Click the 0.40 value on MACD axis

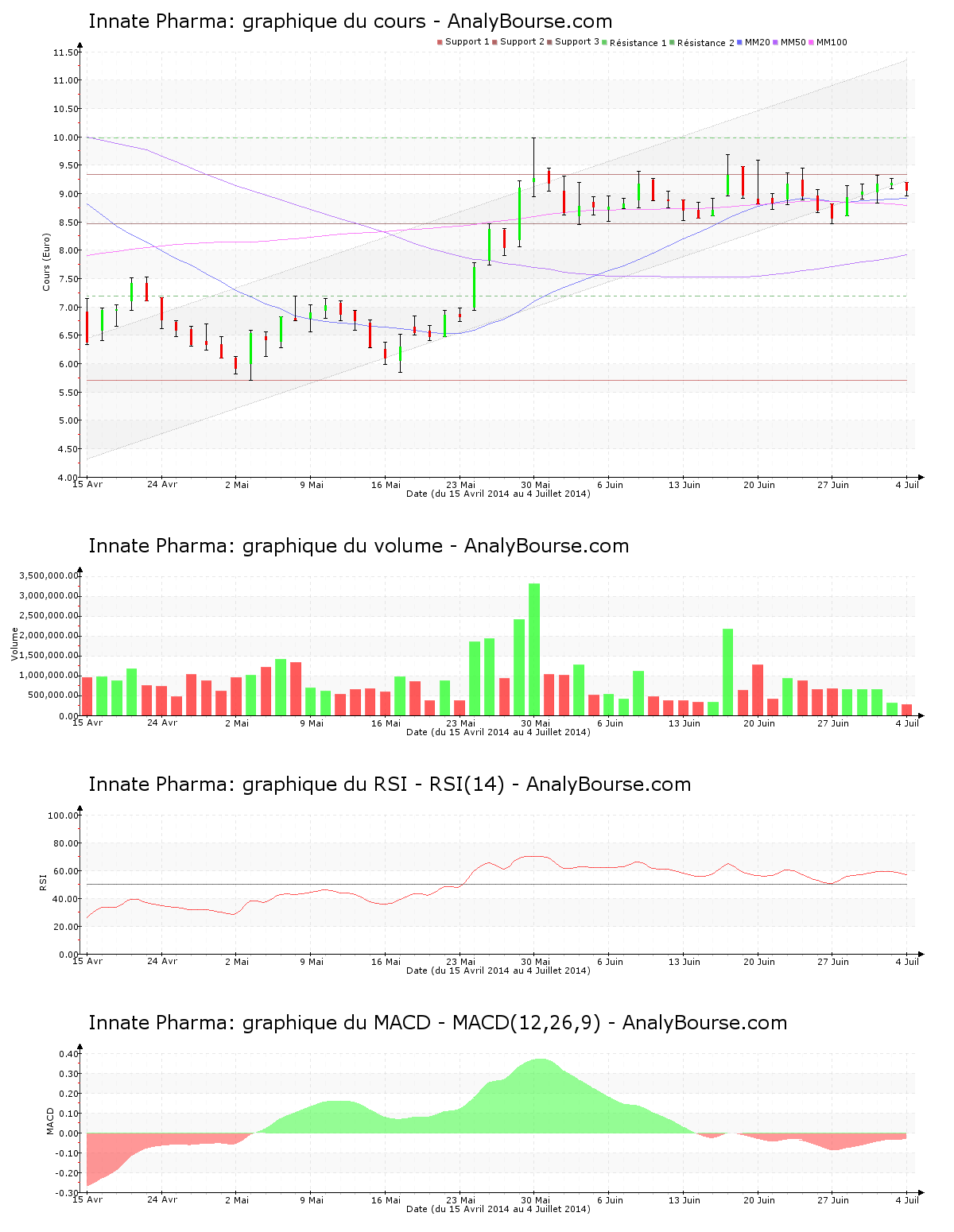(69, 1054)
